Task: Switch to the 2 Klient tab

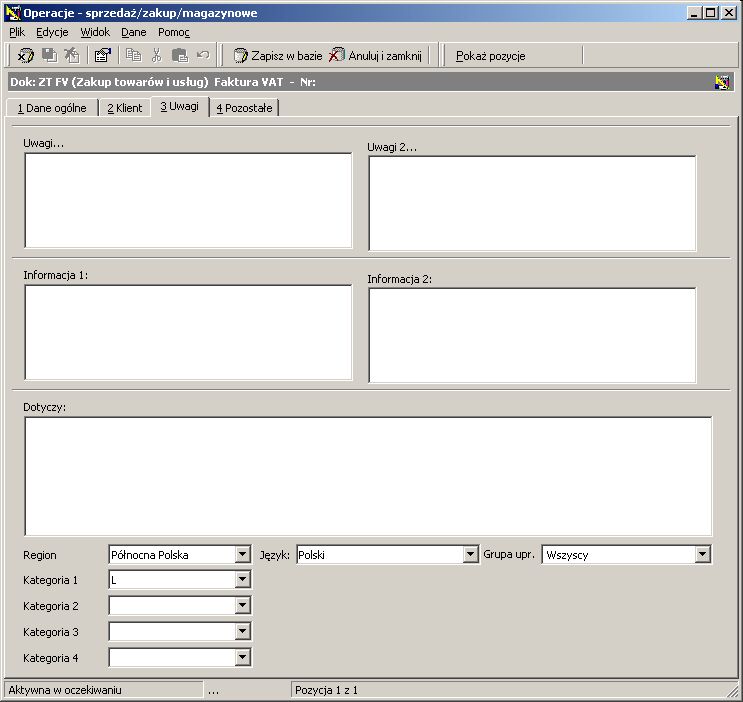Action: 125,108
